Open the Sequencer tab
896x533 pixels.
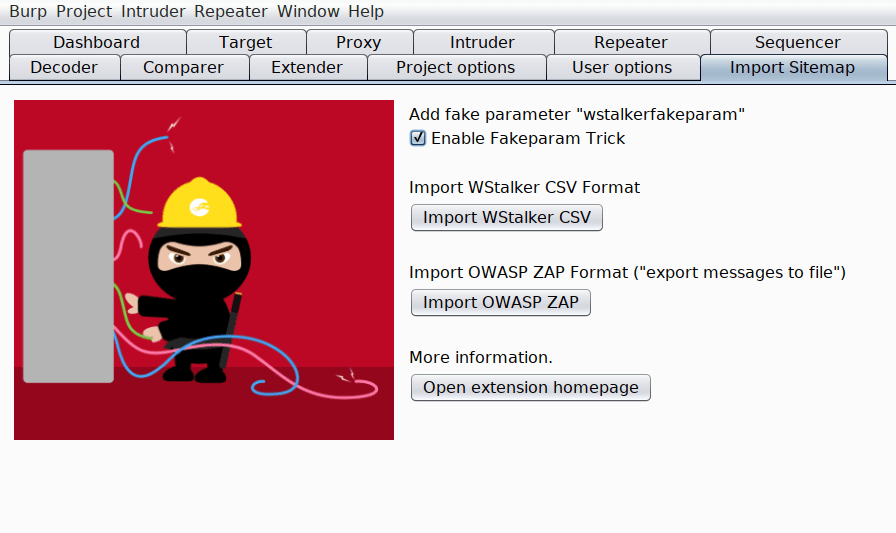[x=797, y=42]
